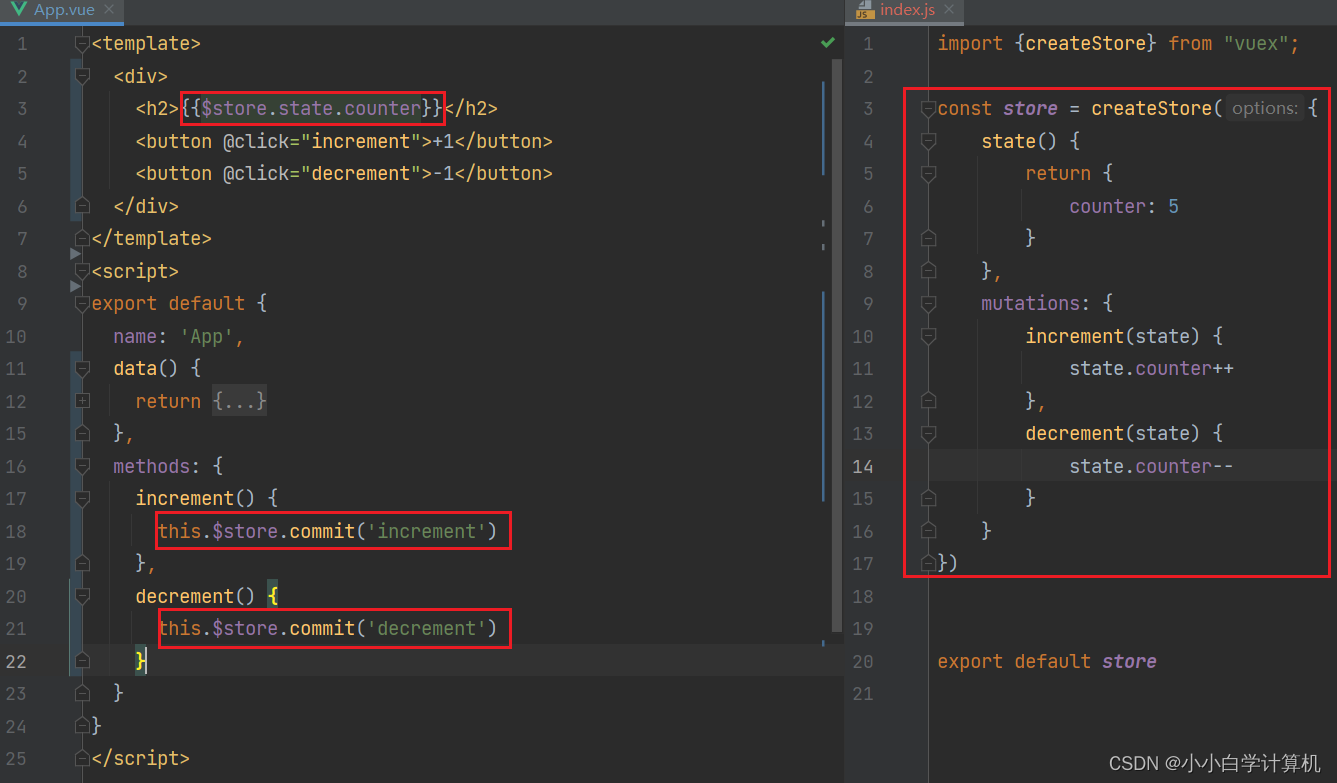Open the green inspection checkmark widget

click(x=828, y=43)
